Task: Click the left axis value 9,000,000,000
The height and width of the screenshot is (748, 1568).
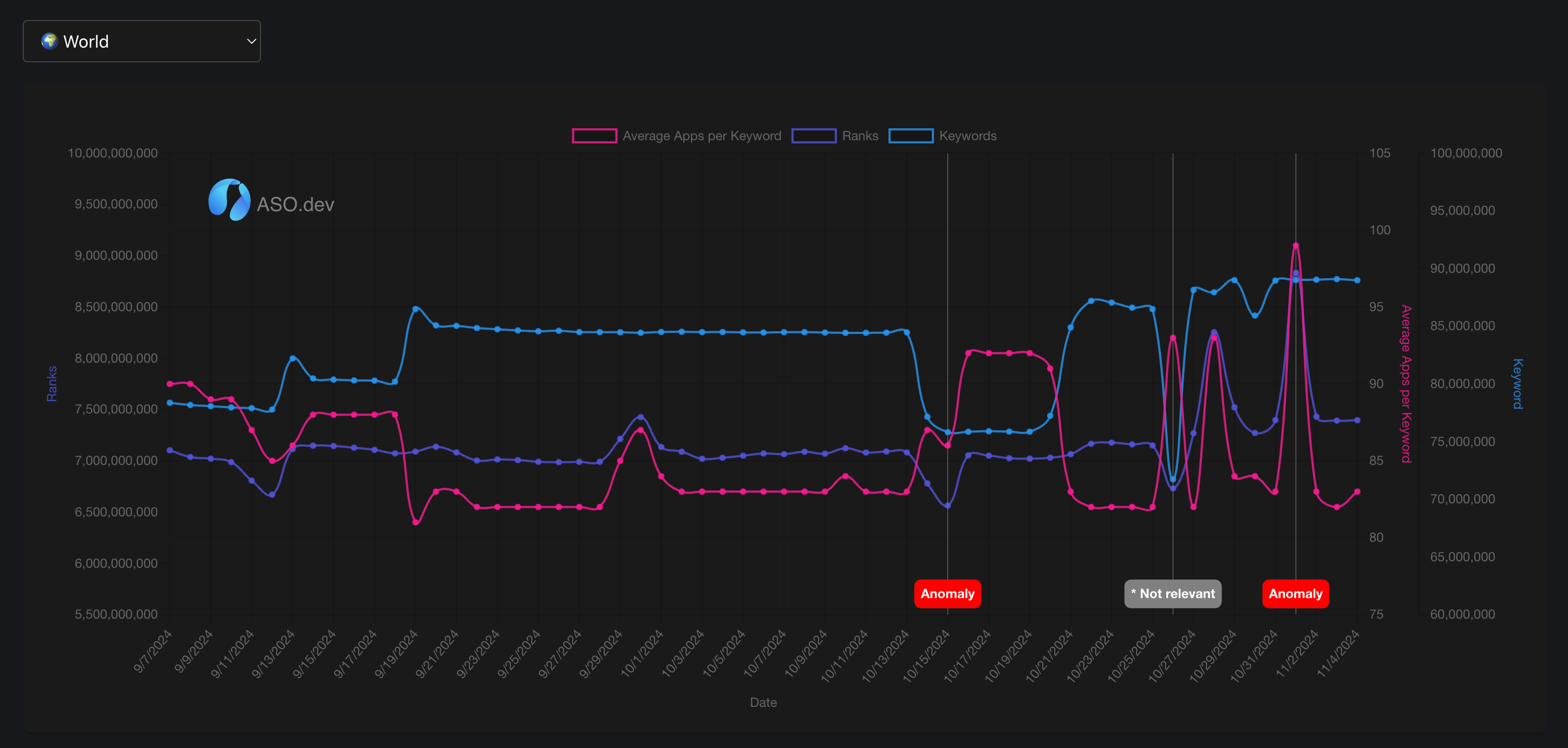Action: point(116,255)
